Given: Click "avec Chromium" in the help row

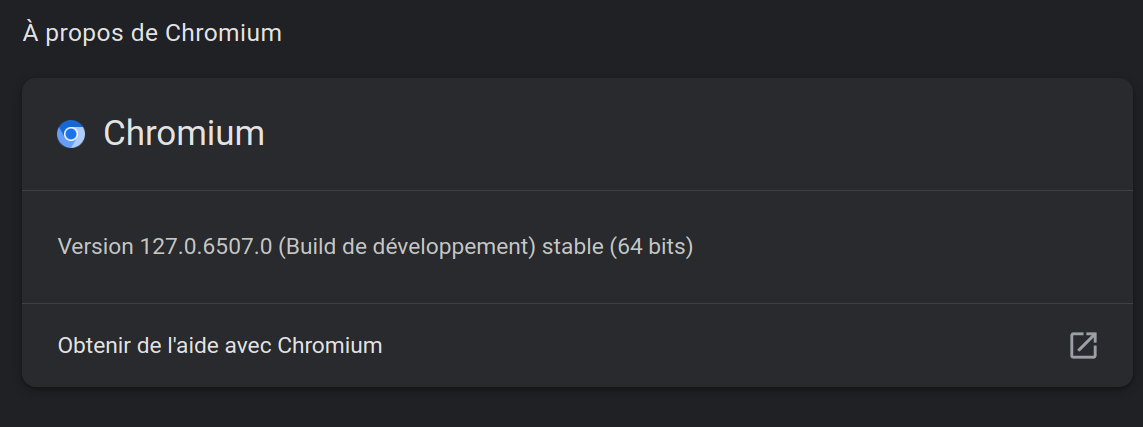Looking at the screenshot, I should [303, 345].
